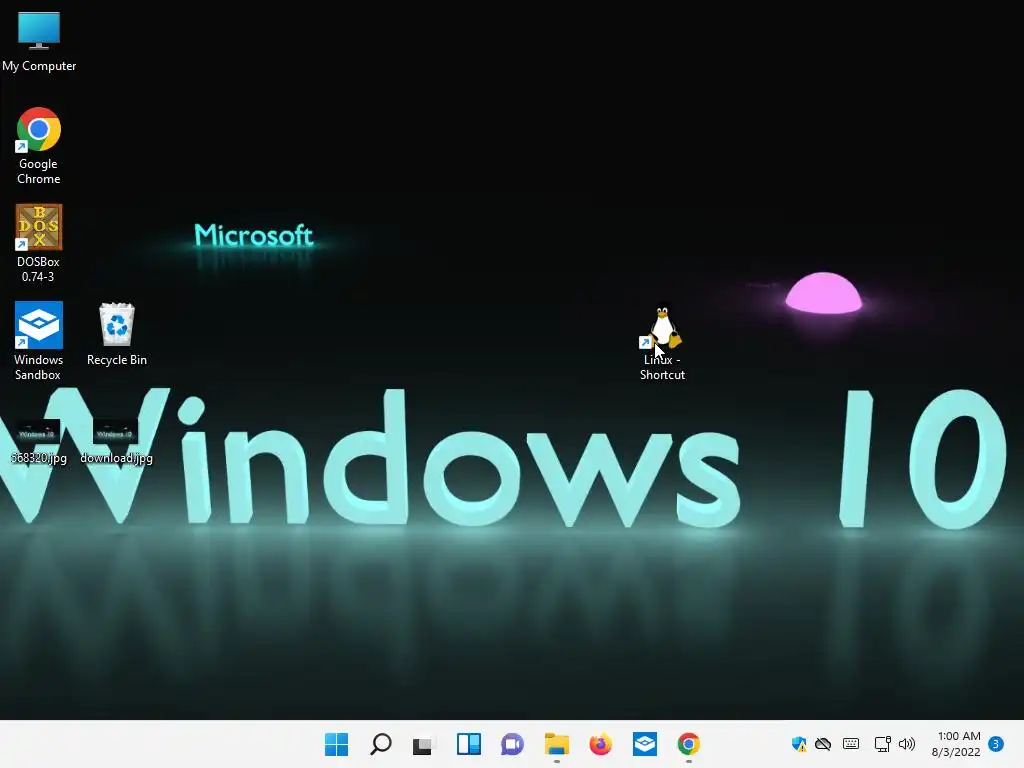Click the 'Linux - Shortcut' label text

(x=662, y=368)
